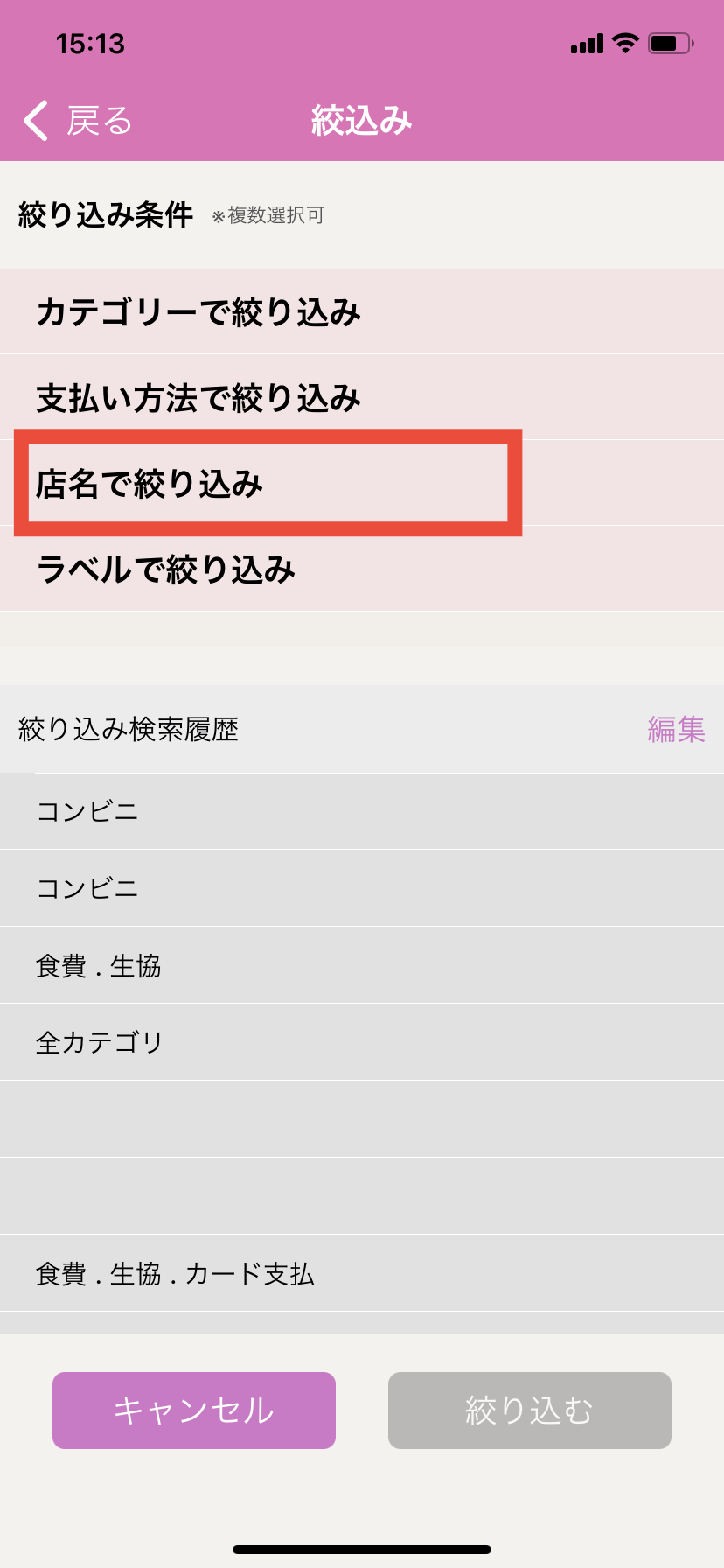Viewport: 724px width, 1568px height.
Task: Select 店名で絞り込み filter option
Action: click(x=150, y=484)
